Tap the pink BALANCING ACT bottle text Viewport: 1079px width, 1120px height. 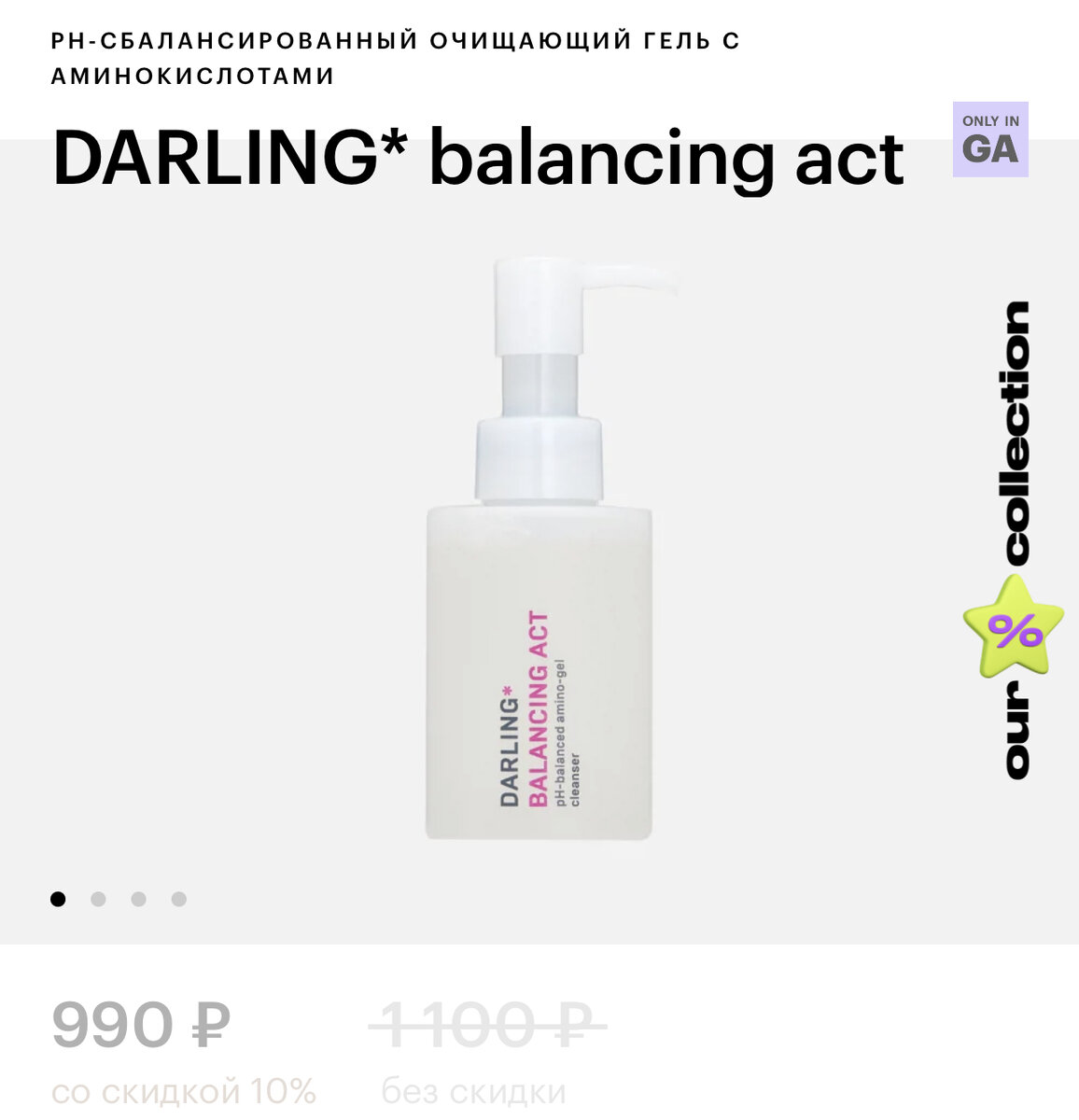tap(539, 708)
